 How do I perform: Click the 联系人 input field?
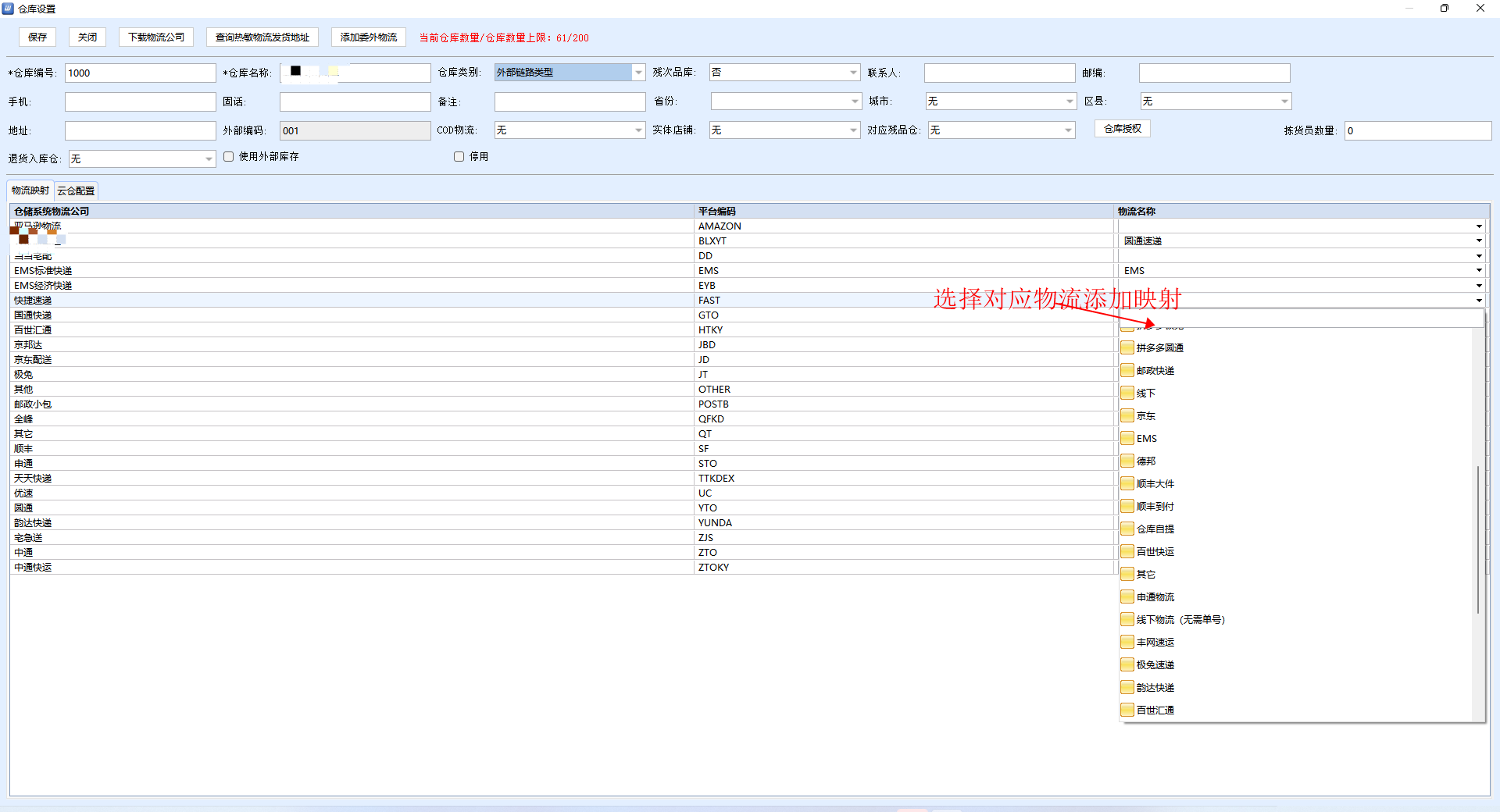coord(1000,73)
